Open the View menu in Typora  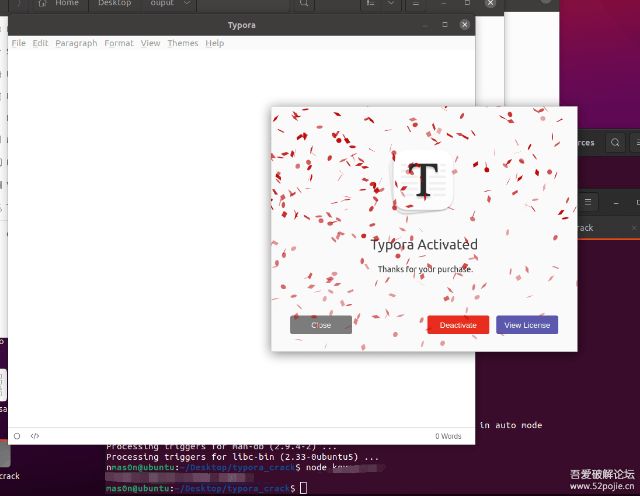point(150,43)
